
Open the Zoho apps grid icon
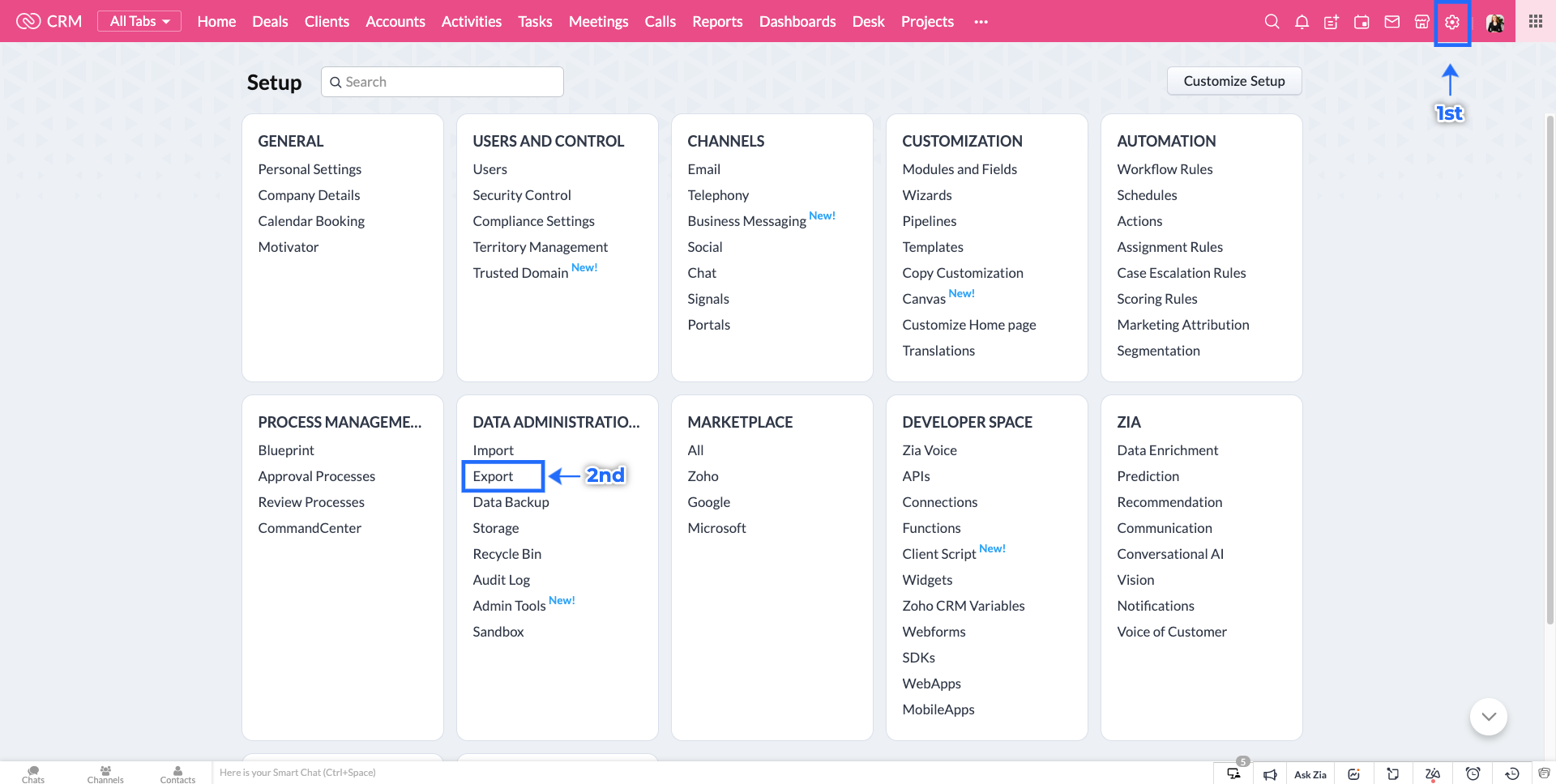pyautogui.click(x=1534, y=21)
